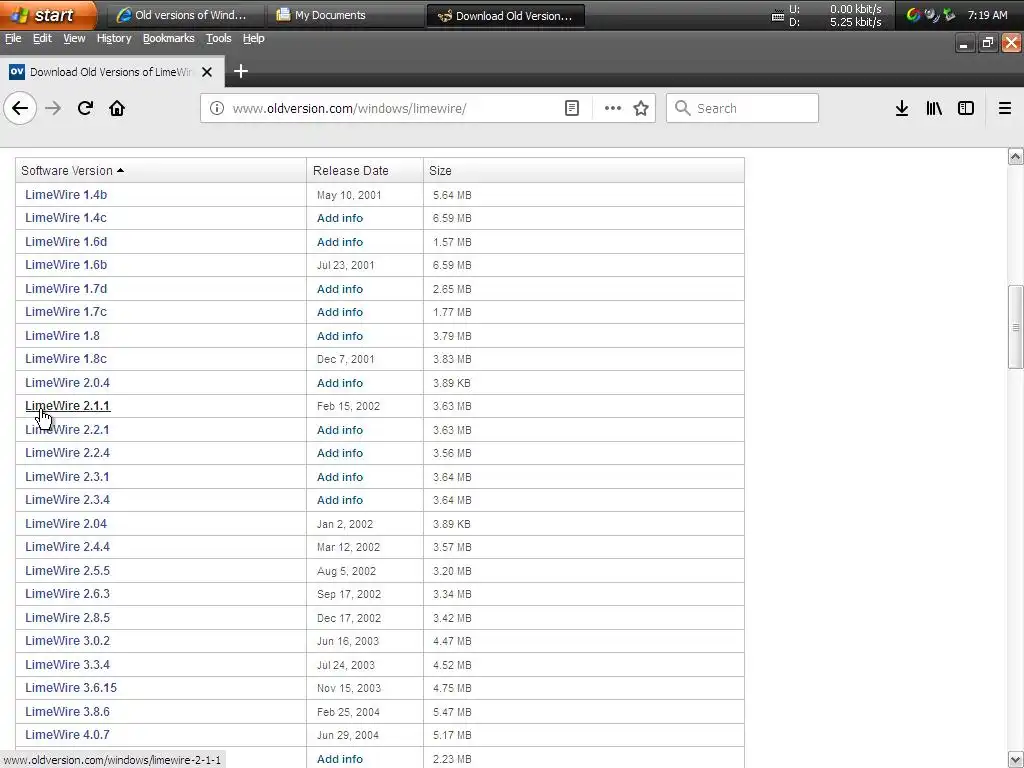Open the LimeWire 2.04 link
The height and width of the screenshot is (768, 1024).
point(66,523)
